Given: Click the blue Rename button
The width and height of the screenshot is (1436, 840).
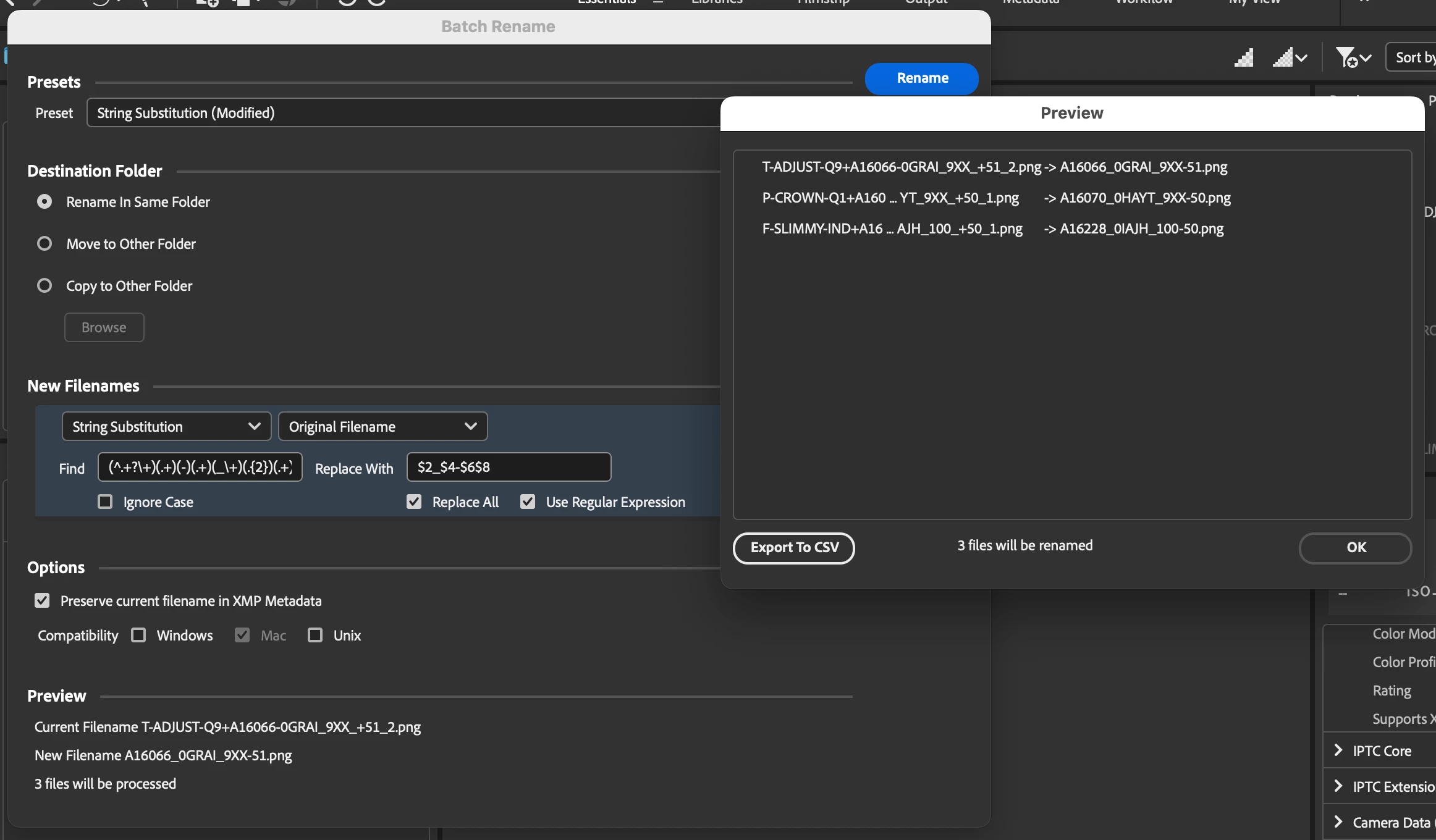Looking at the screenshot, I should coord(921,78).
